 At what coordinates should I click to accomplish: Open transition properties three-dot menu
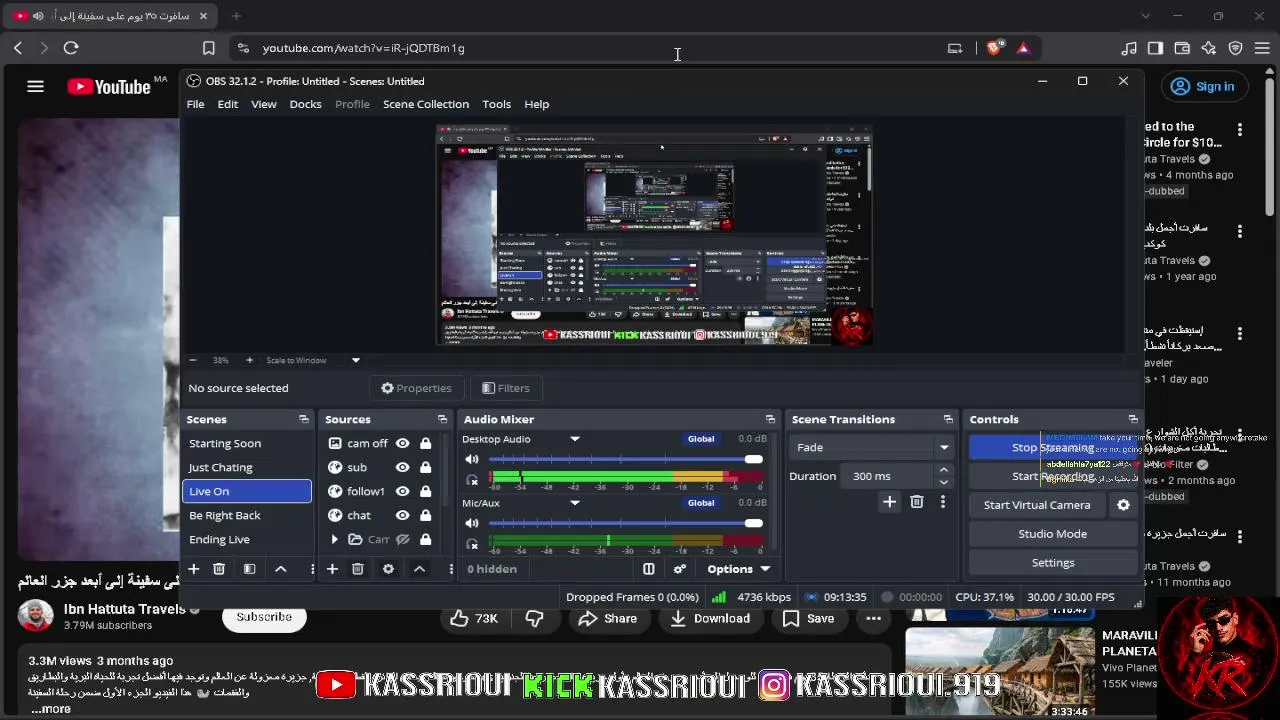pos(942,502)
